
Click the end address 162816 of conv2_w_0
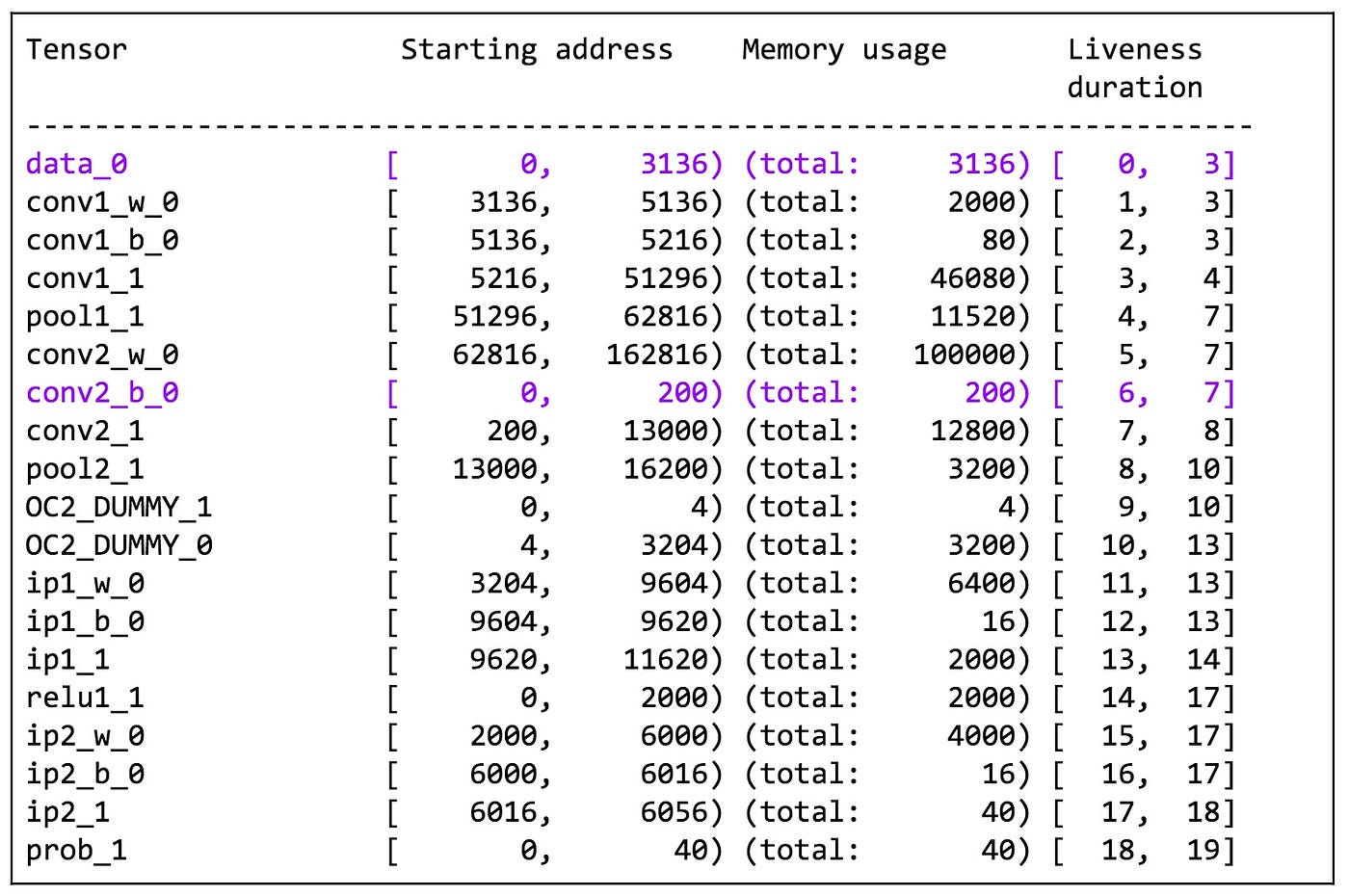[657, 355]
